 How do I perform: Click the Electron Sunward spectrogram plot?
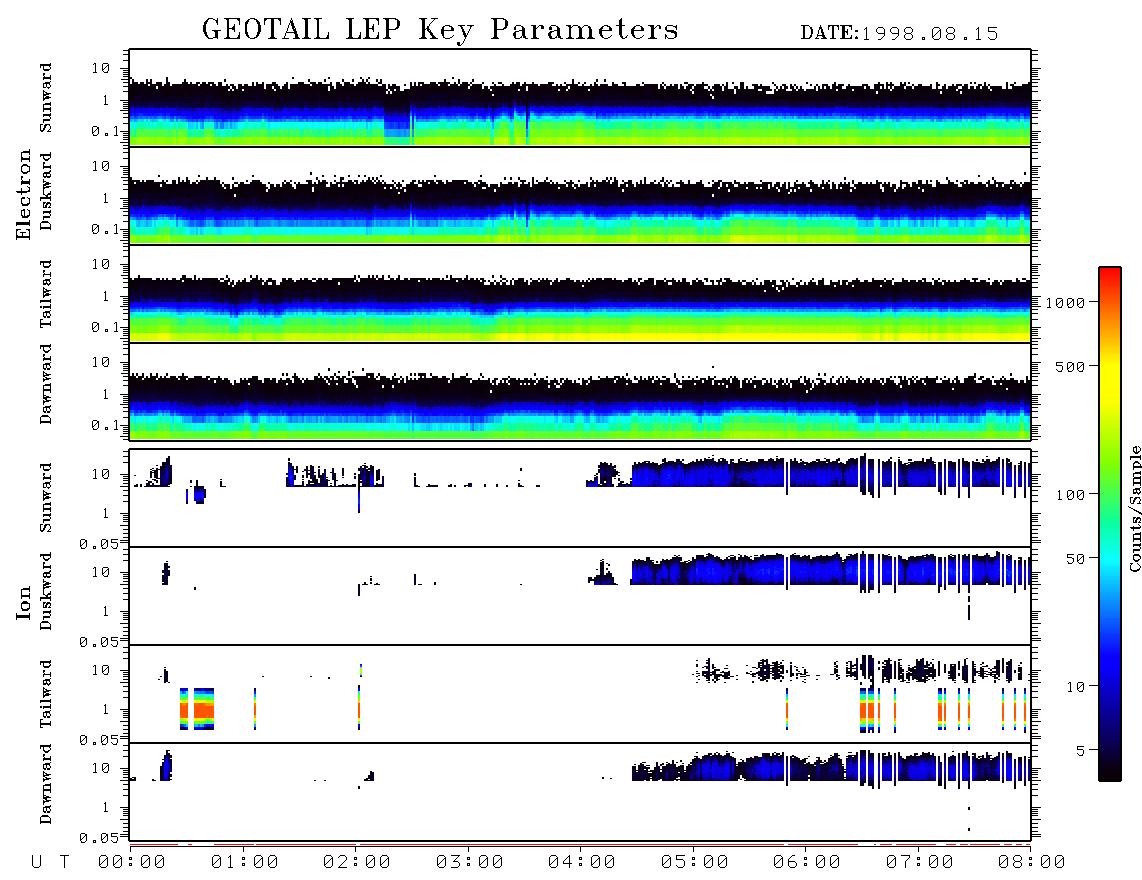click(x=580, y=98)
